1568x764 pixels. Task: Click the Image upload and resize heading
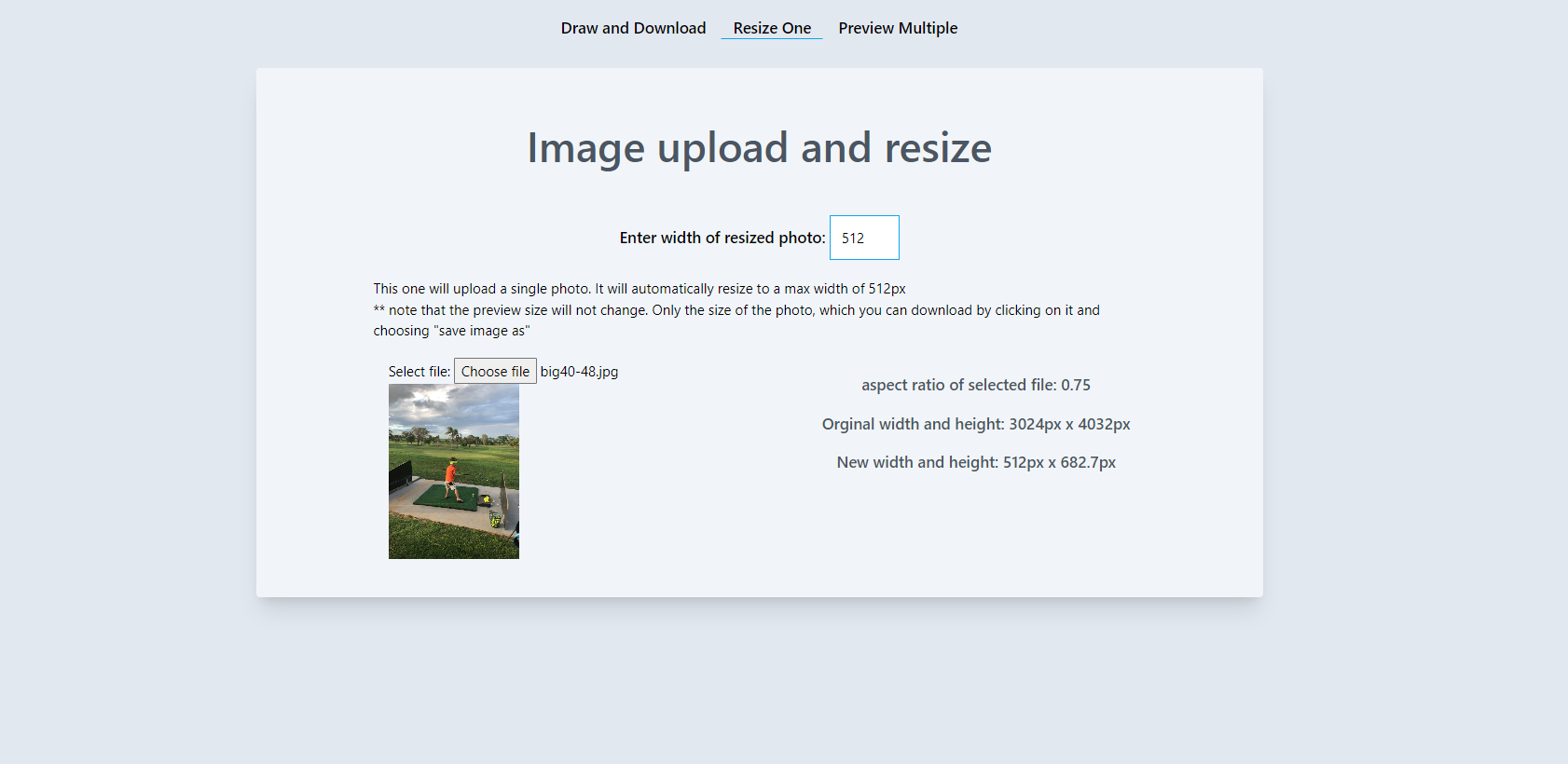coord(760,147)
